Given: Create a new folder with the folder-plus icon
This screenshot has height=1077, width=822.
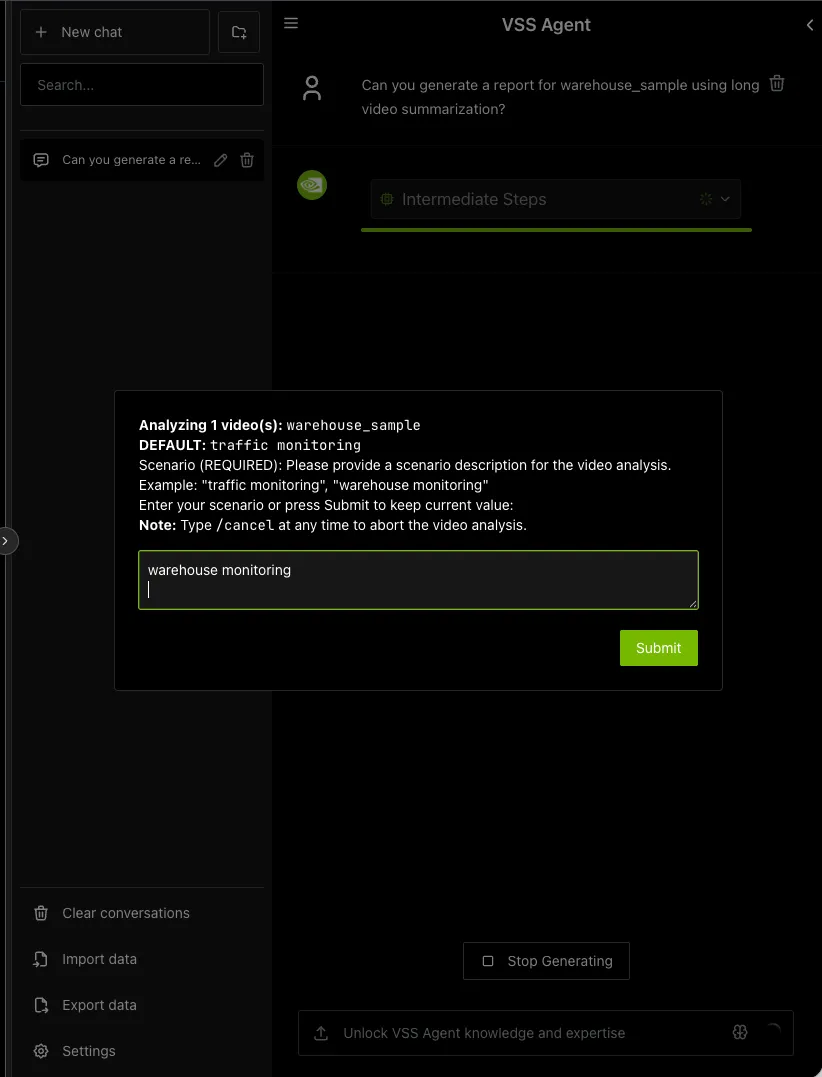Looking at the screenshot, I should (239, 32).
